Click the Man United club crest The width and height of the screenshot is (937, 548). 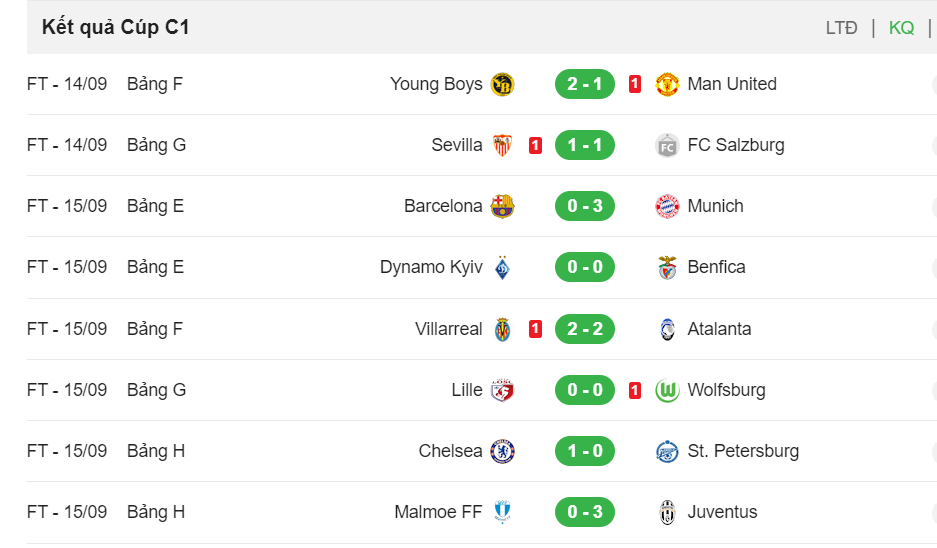click(x=667, y=84)
